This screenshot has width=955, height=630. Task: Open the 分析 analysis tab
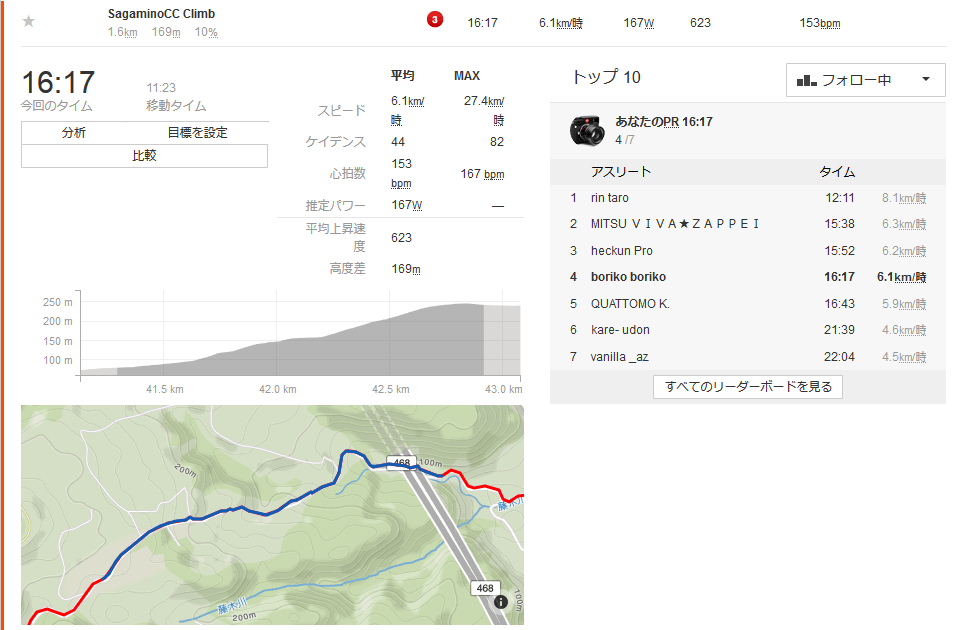74,133
